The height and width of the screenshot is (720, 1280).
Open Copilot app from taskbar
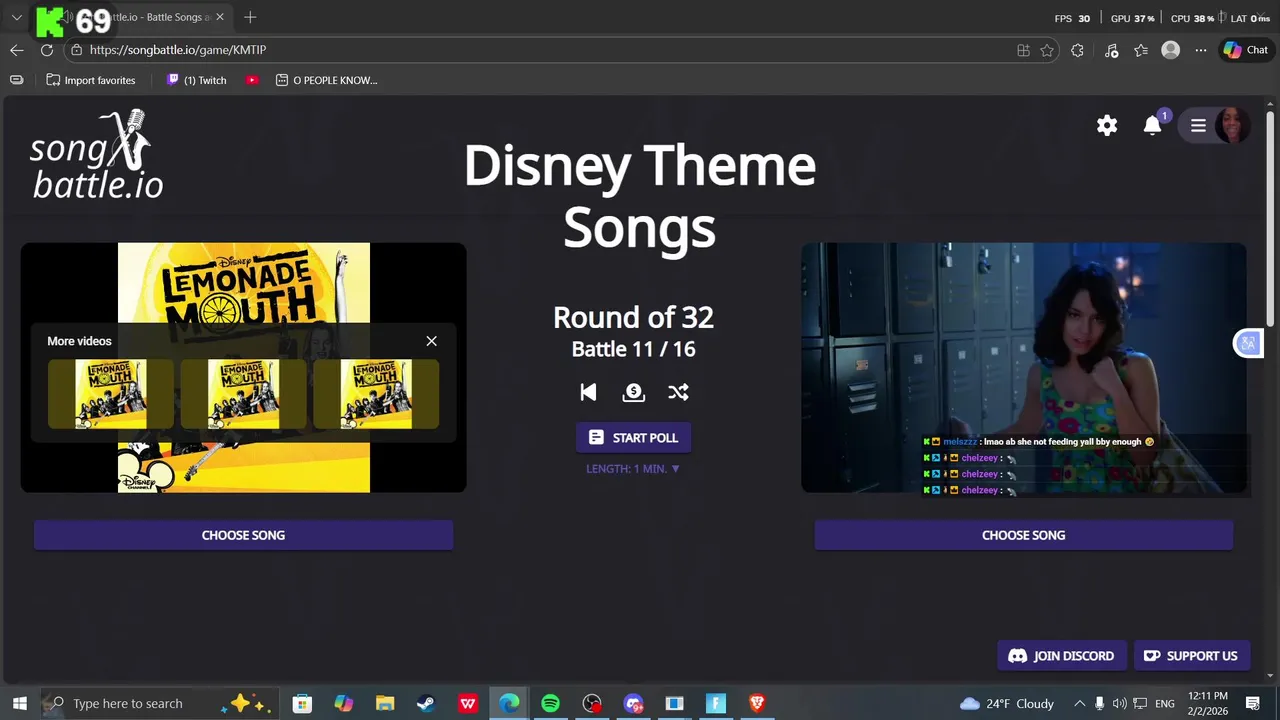[343, 703]
